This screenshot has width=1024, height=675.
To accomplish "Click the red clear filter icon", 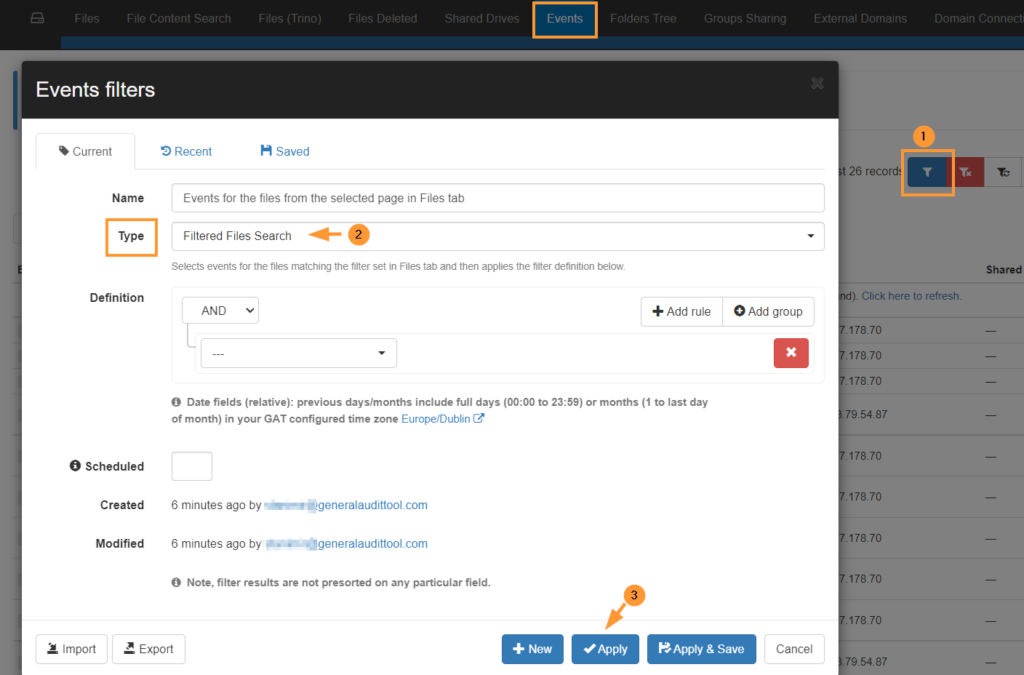I will coord(965,172).
